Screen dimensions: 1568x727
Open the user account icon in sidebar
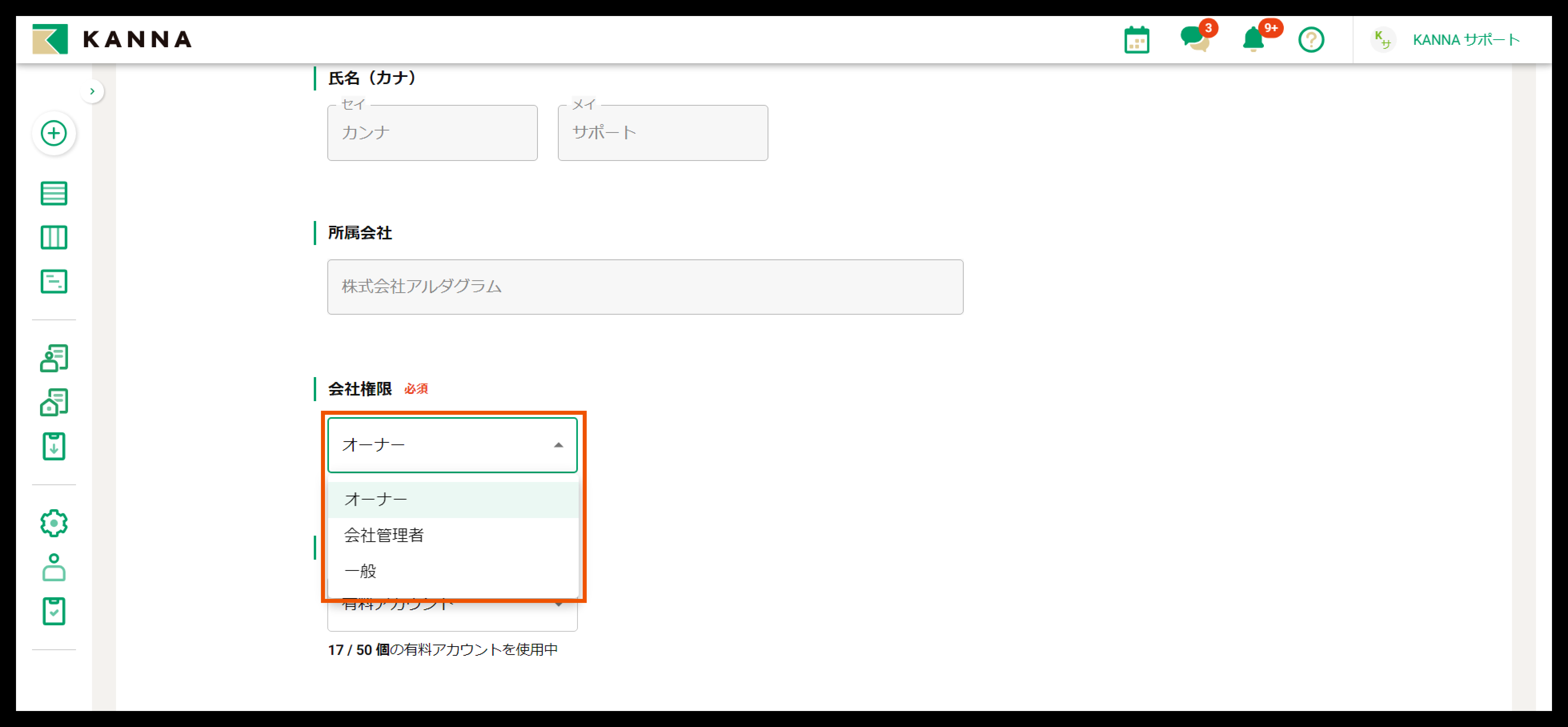(54, 567)
